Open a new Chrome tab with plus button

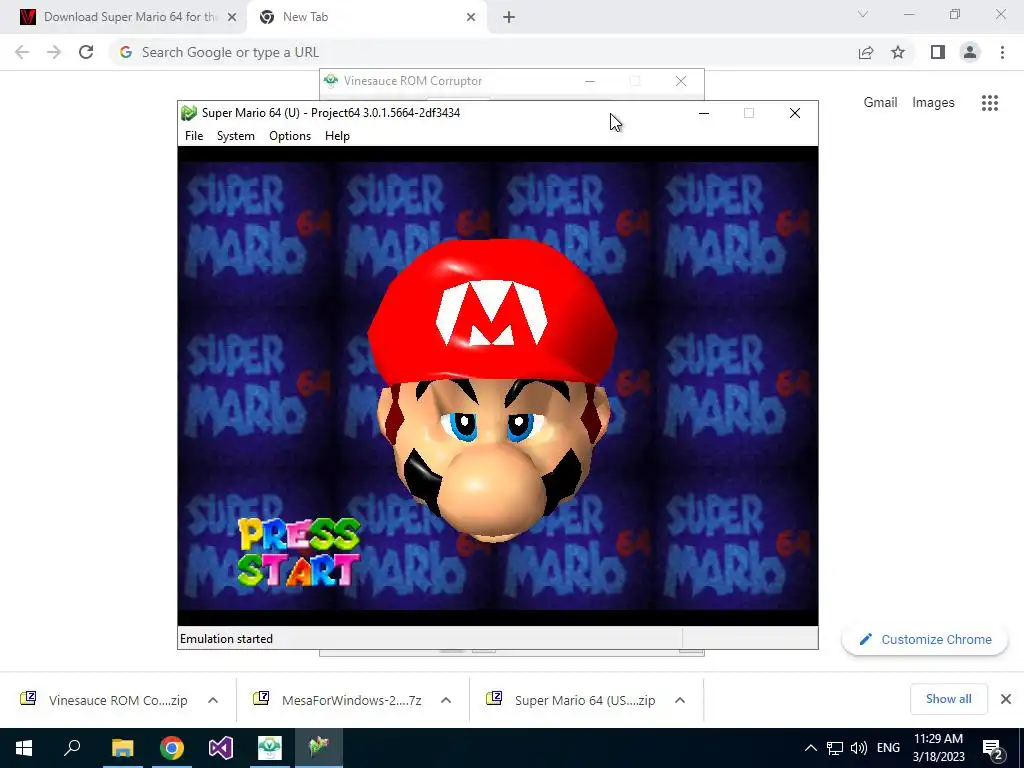click(x=509, y=18)
